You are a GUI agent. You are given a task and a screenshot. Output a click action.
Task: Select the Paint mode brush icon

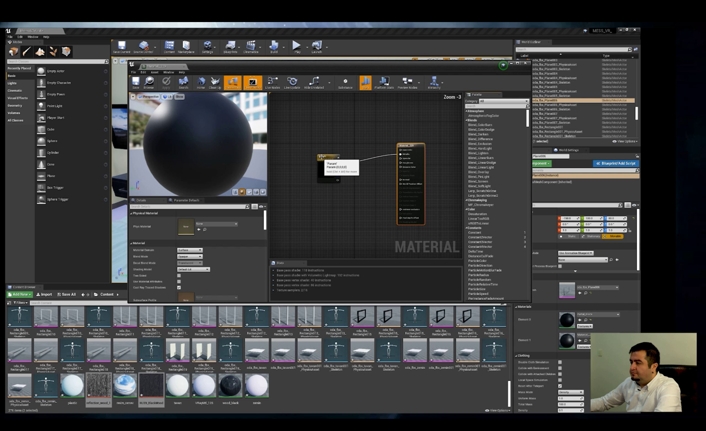(27, 52)
